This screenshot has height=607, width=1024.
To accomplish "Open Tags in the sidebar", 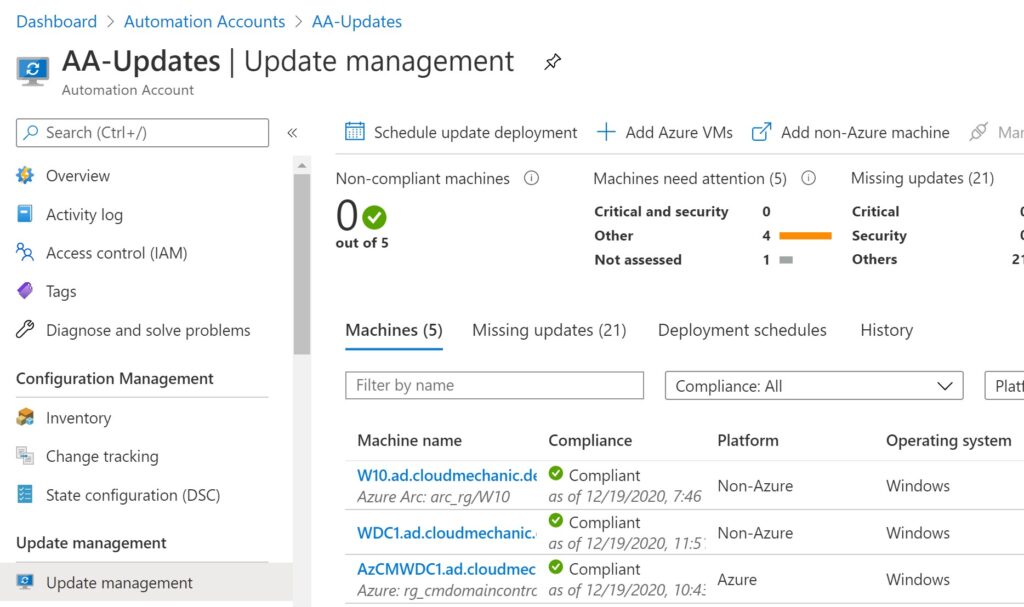I will [61, 291].
